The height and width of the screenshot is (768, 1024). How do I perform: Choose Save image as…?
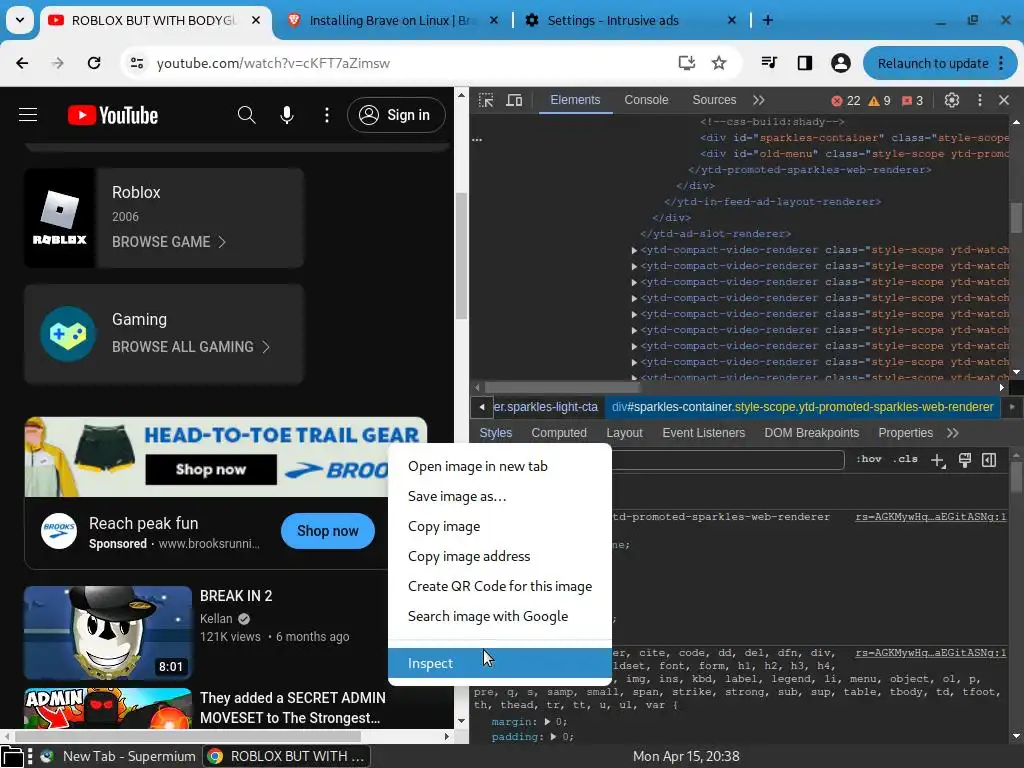(500, 496)
